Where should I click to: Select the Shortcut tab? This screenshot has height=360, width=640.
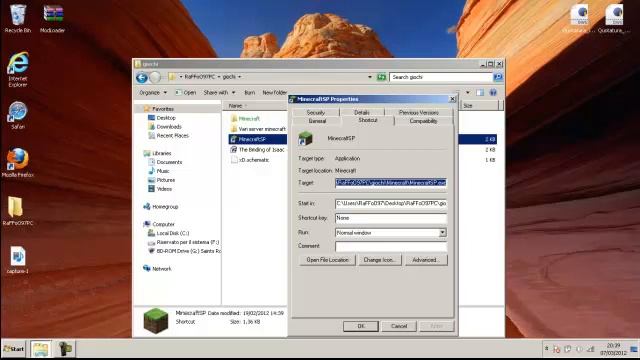[x=368, y=120]
